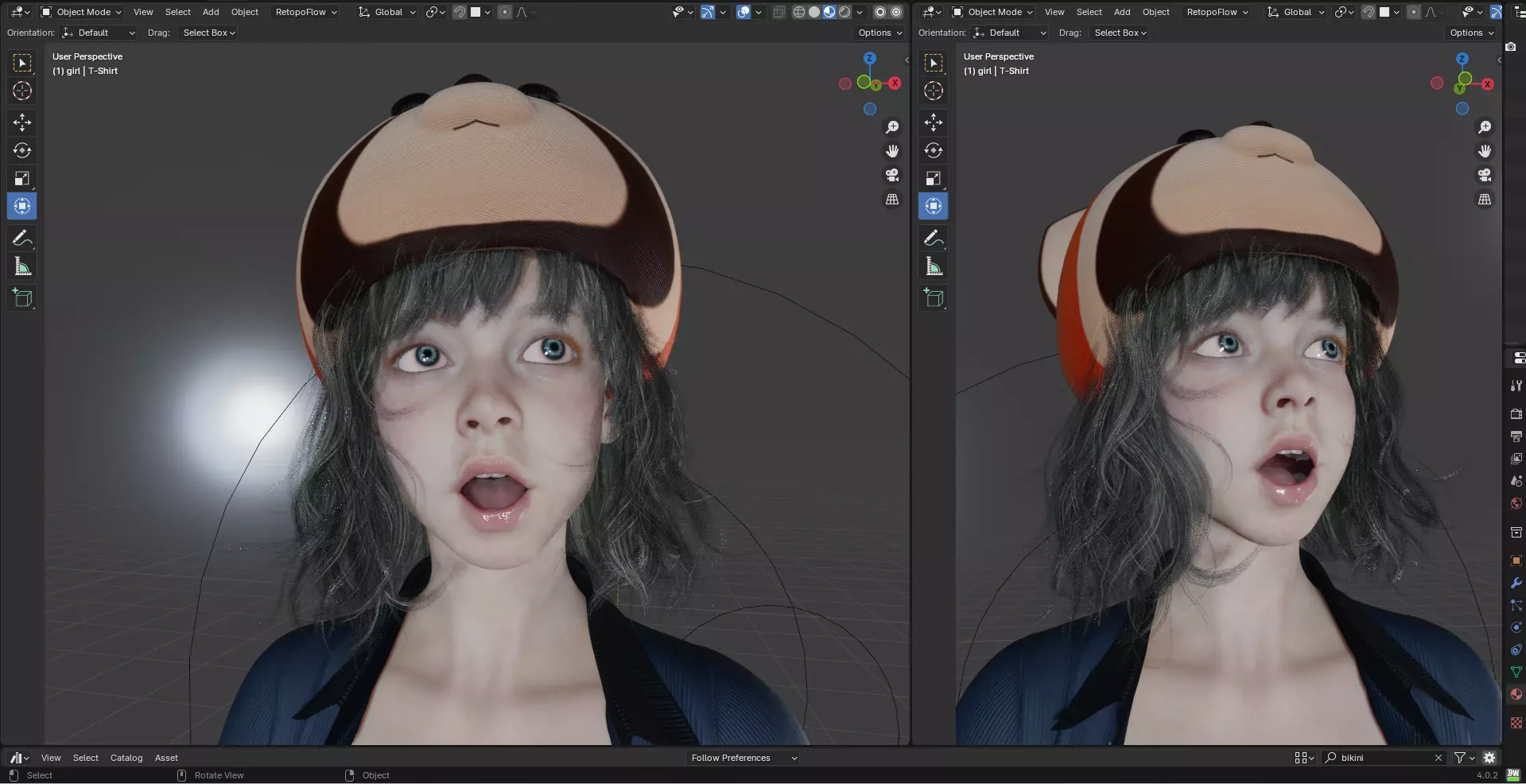The height and width of the screenshot is (784, 1526).
Task: Open Object Mode dropdown in left viewport
Action: tap(80, 12)
